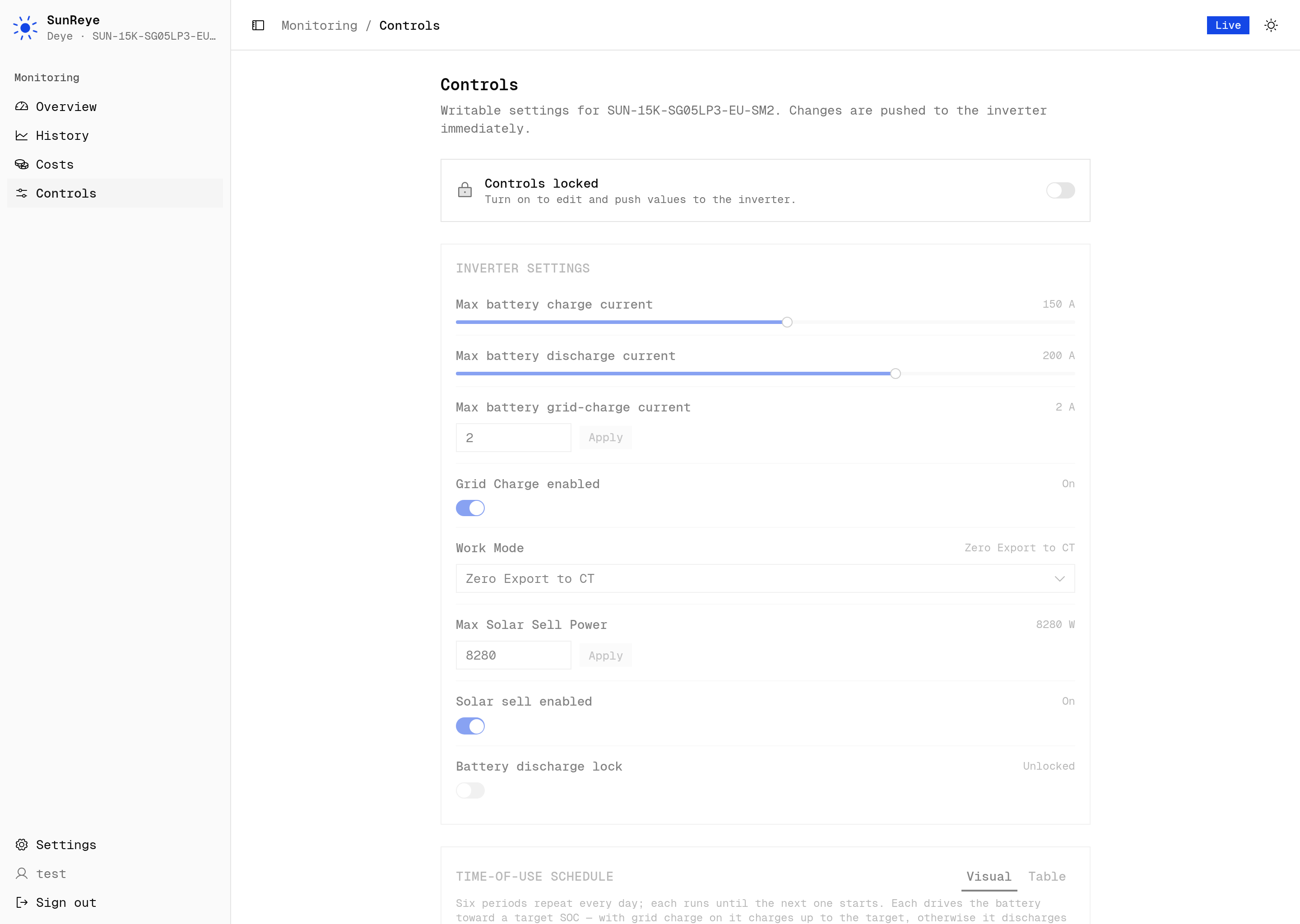Collapse the sidebar panel icon
The width and height of the screenshot is (1300, 924).
258,26
